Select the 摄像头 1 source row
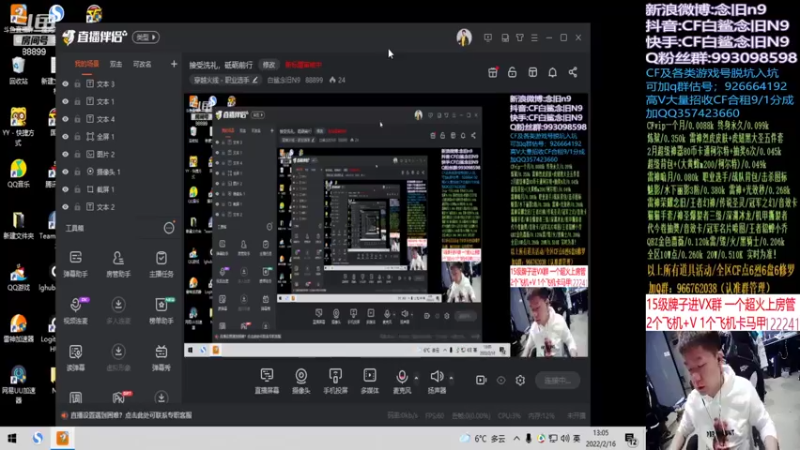The width and height of the screenshot is (800, 450). click(x=118, y=172)
